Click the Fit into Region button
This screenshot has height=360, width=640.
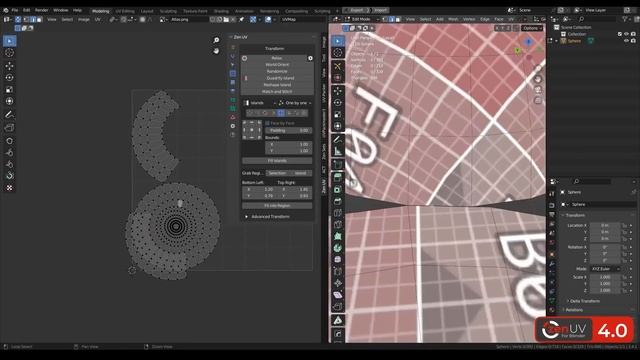[277, 206]
